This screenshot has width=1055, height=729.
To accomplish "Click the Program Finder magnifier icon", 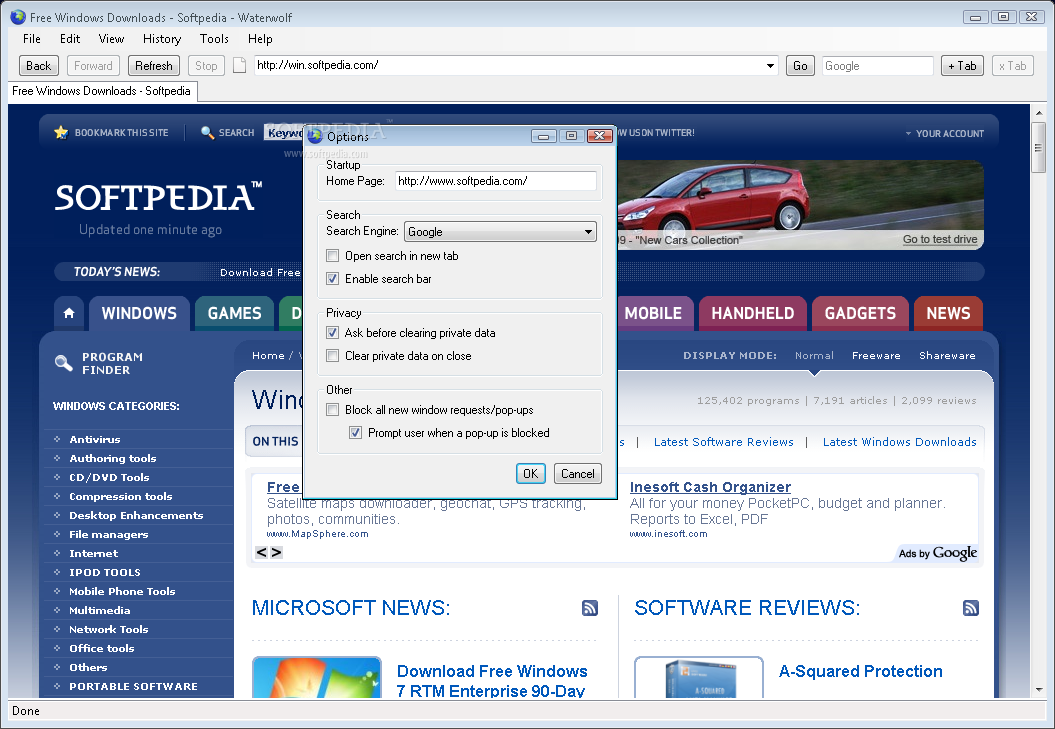I will [63, 363].
